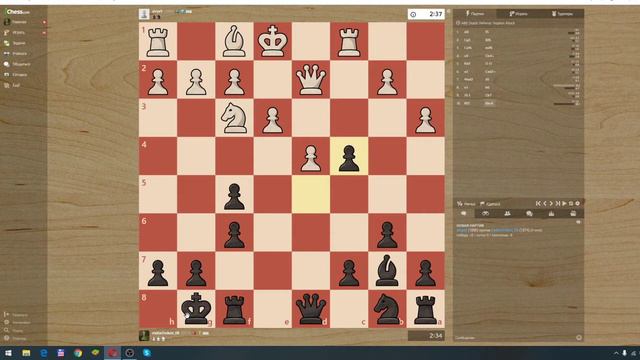Screen dimensions: 640x360
Task: Open File Explorer from the taskbar
Action: click(x=26, y=353)
